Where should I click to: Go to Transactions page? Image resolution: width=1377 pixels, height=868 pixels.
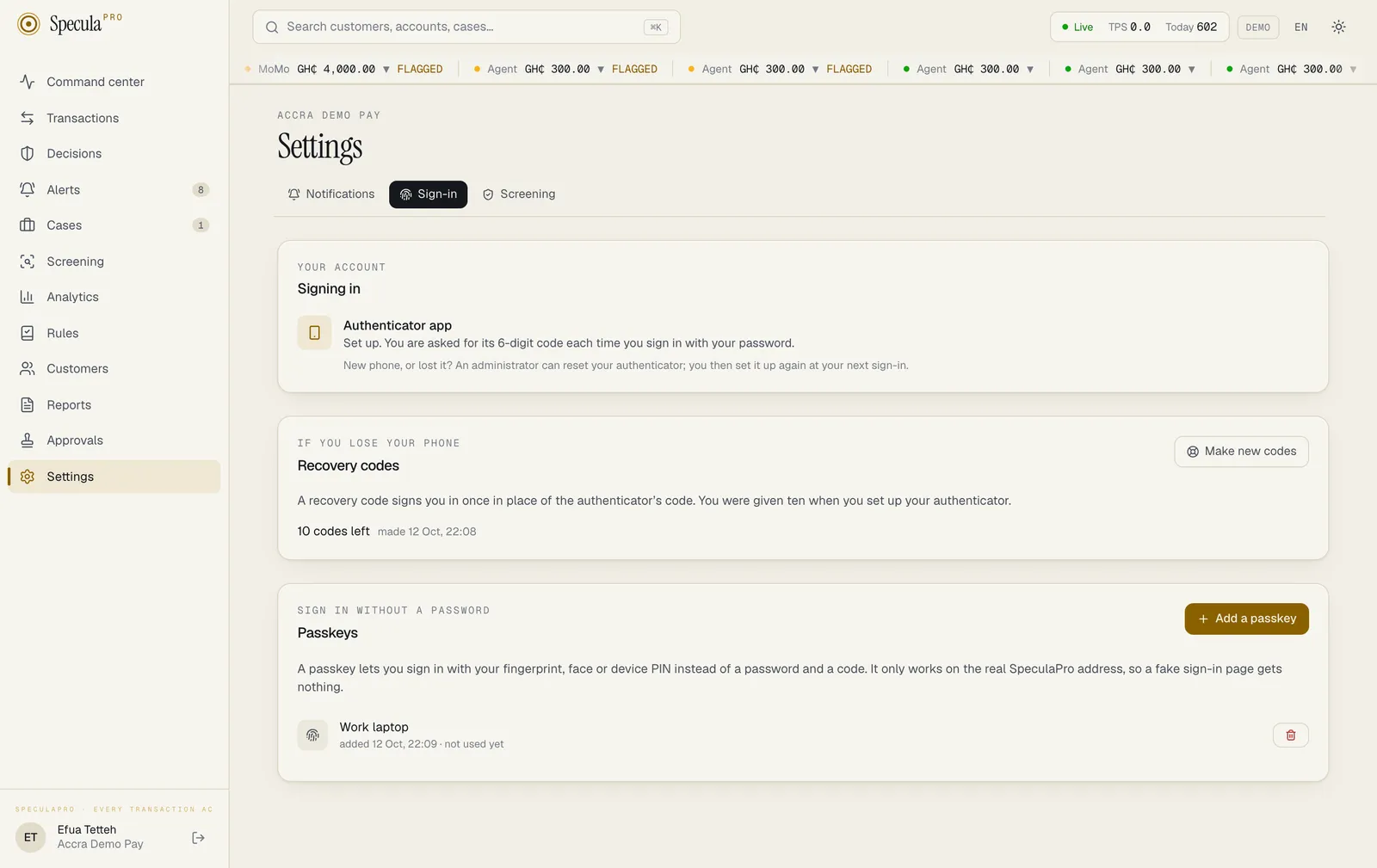(114, 118)
